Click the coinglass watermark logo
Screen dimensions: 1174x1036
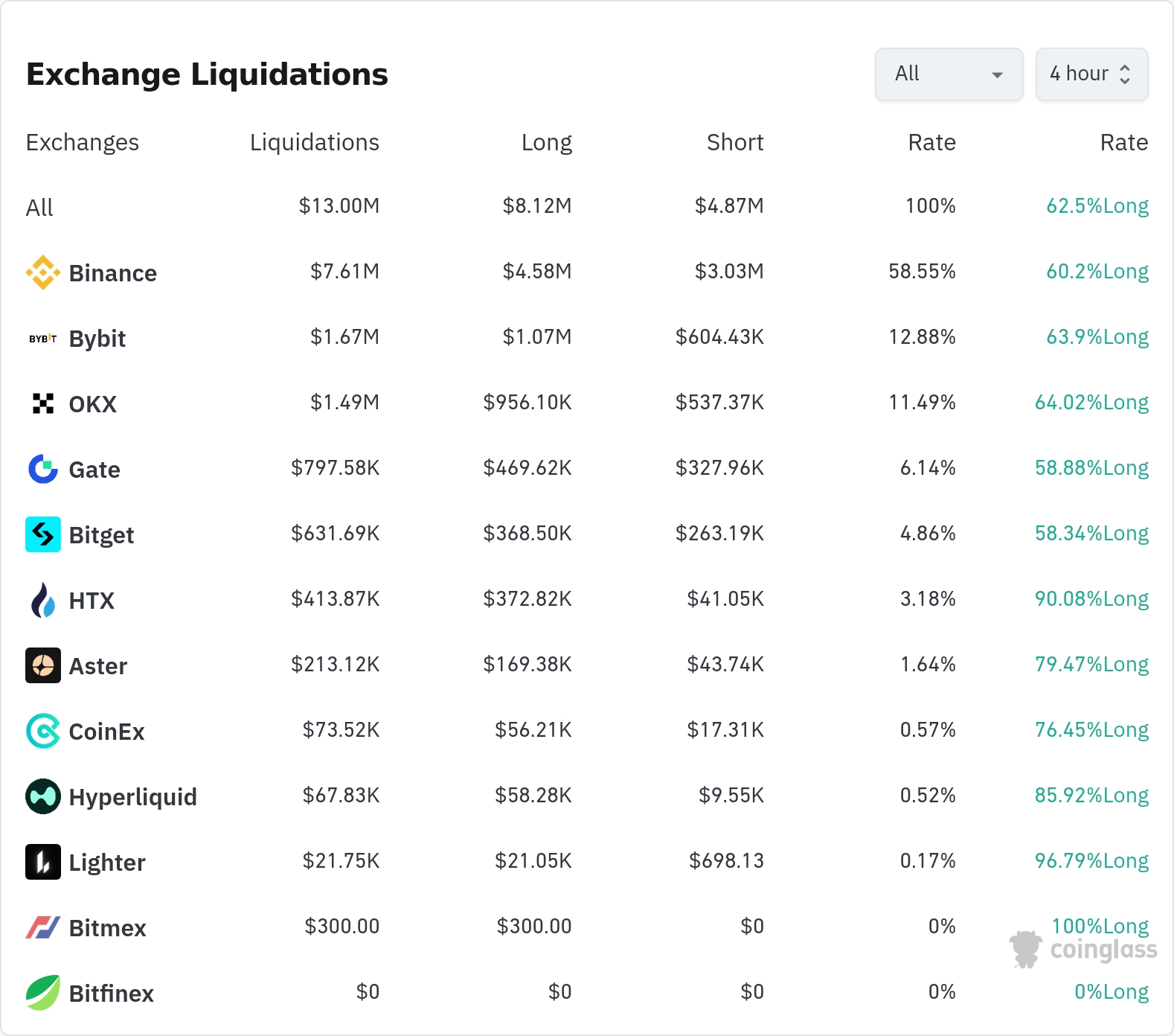tap(1083, 949)
